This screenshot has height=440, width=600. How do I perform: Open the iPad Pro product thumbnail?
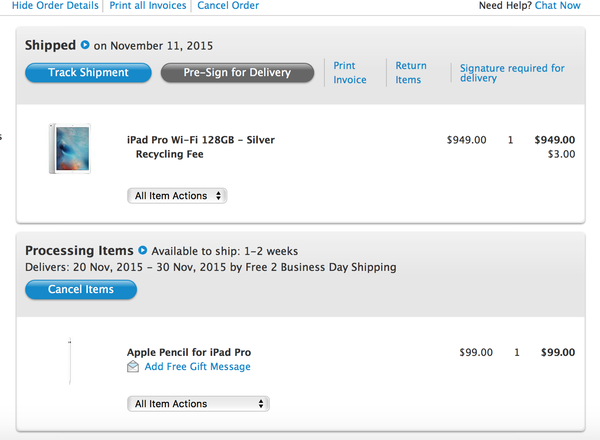tap(70, 148)
